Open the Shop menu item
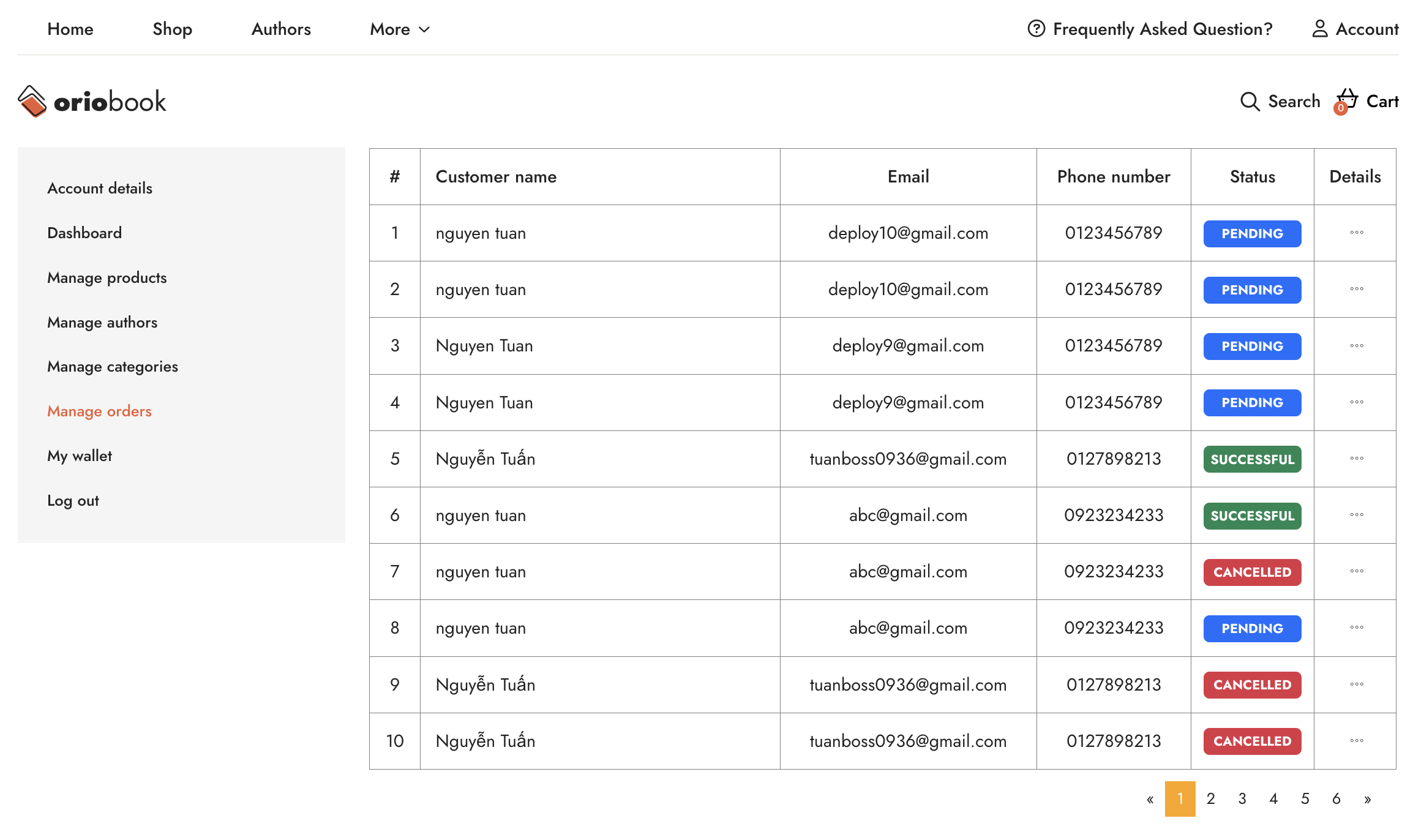 click(x=172, y=29)
